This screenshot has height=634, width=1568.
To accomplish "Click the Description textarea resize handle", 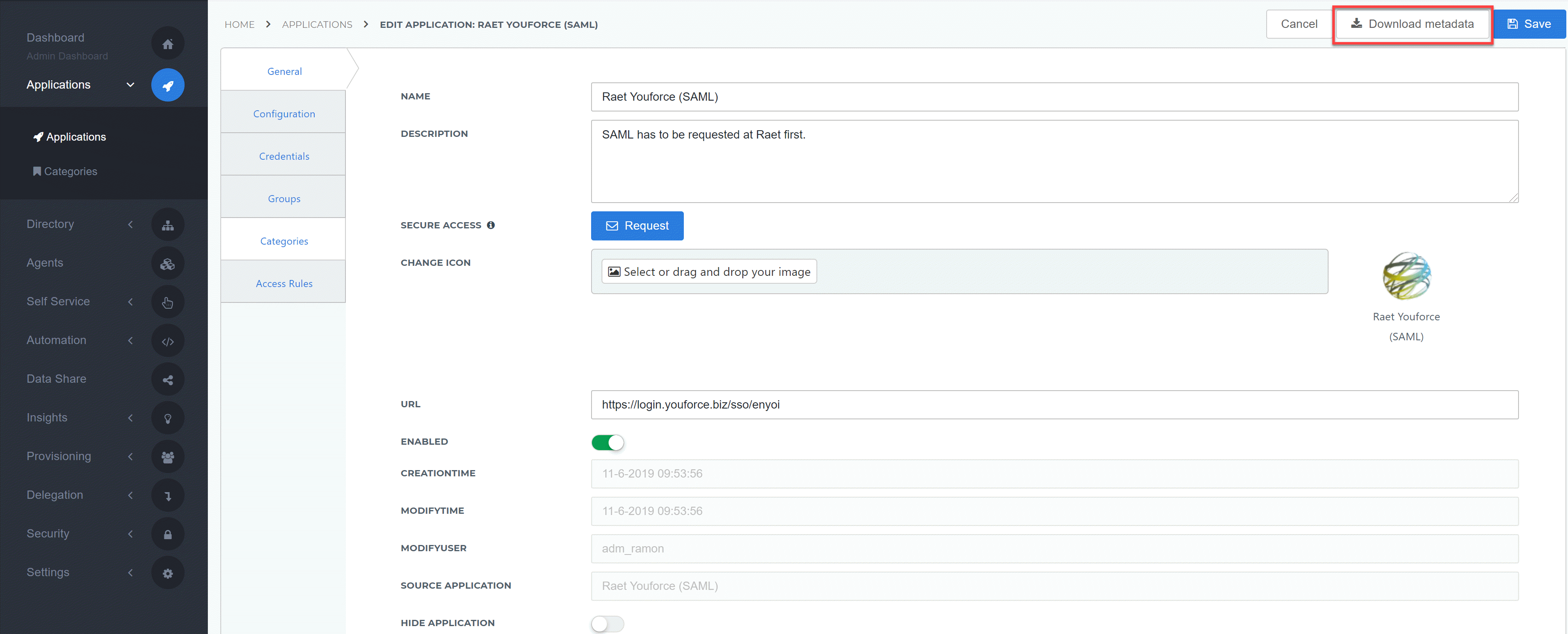I will point(1513,198).
